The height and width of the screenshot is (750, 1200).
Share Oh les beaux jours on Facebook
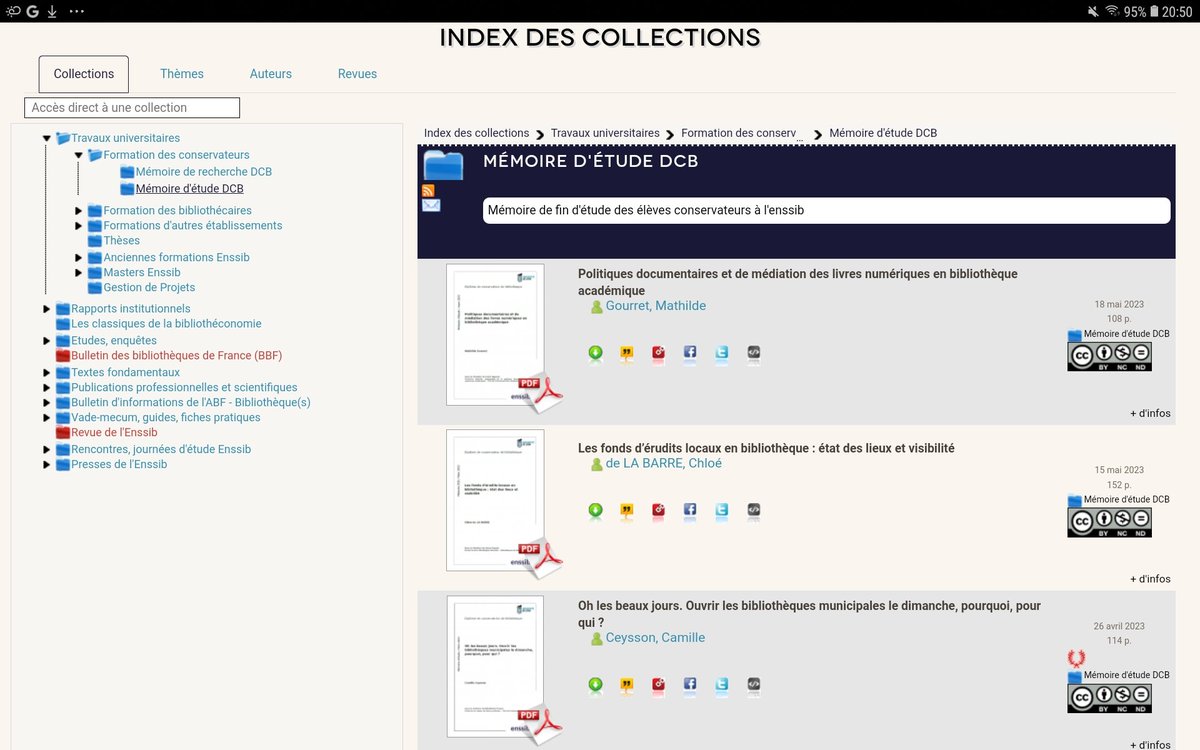click(x=690, y=685)
